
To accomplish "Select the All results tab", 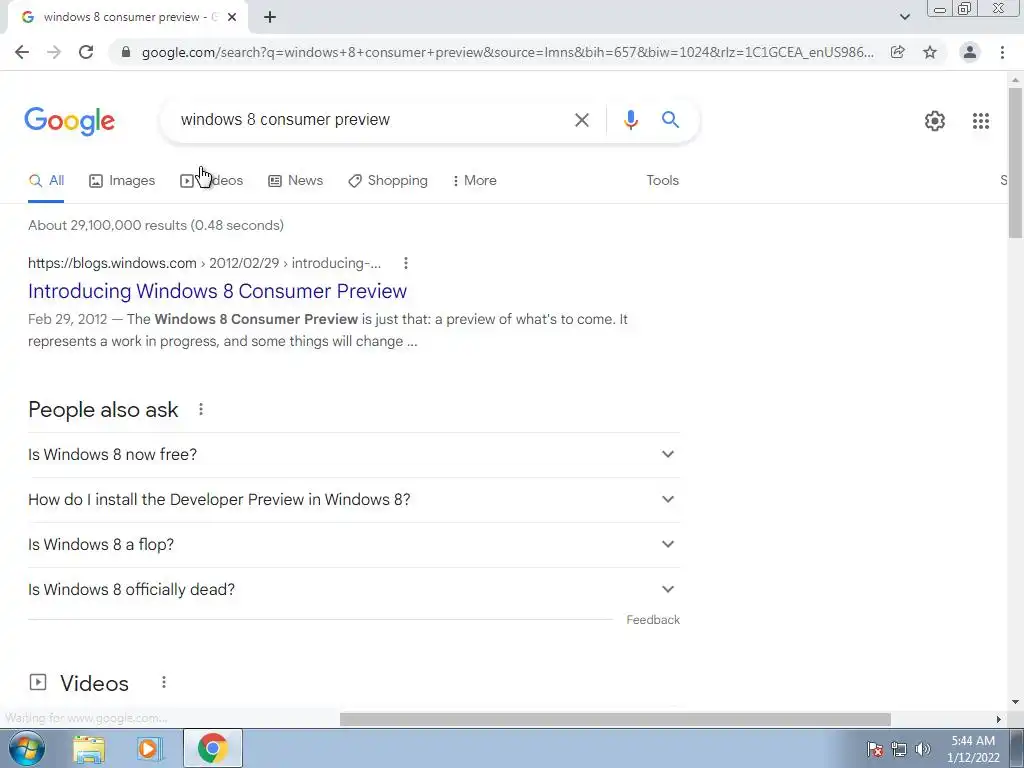I will (x=46, y=181).
